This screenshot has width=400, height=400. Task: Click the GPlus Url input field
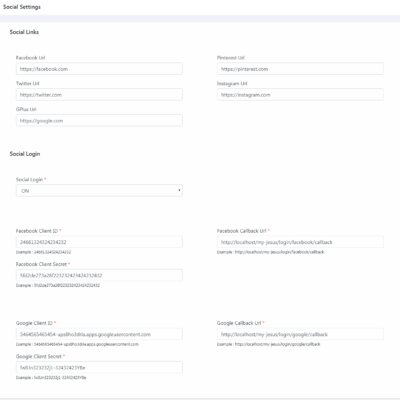tap(99, 121)
